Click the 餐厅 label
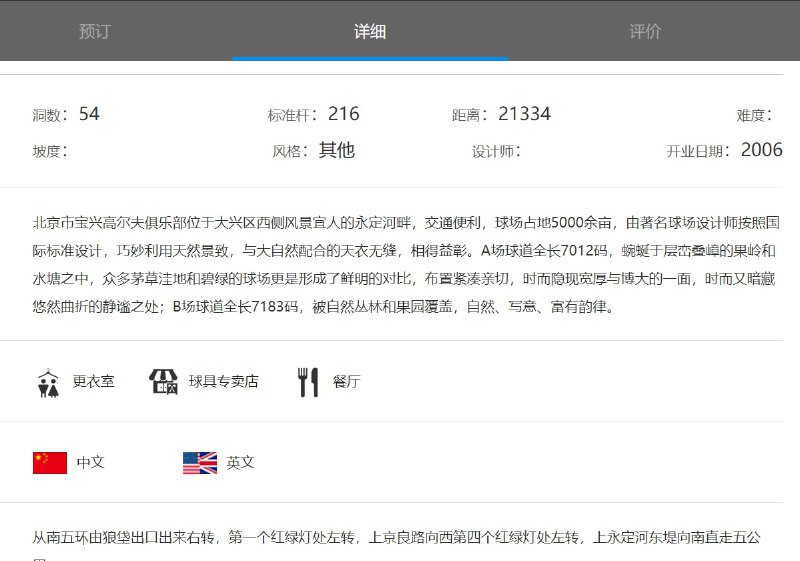The width and height of the screenshot is (800, 561). click(346, 381)
